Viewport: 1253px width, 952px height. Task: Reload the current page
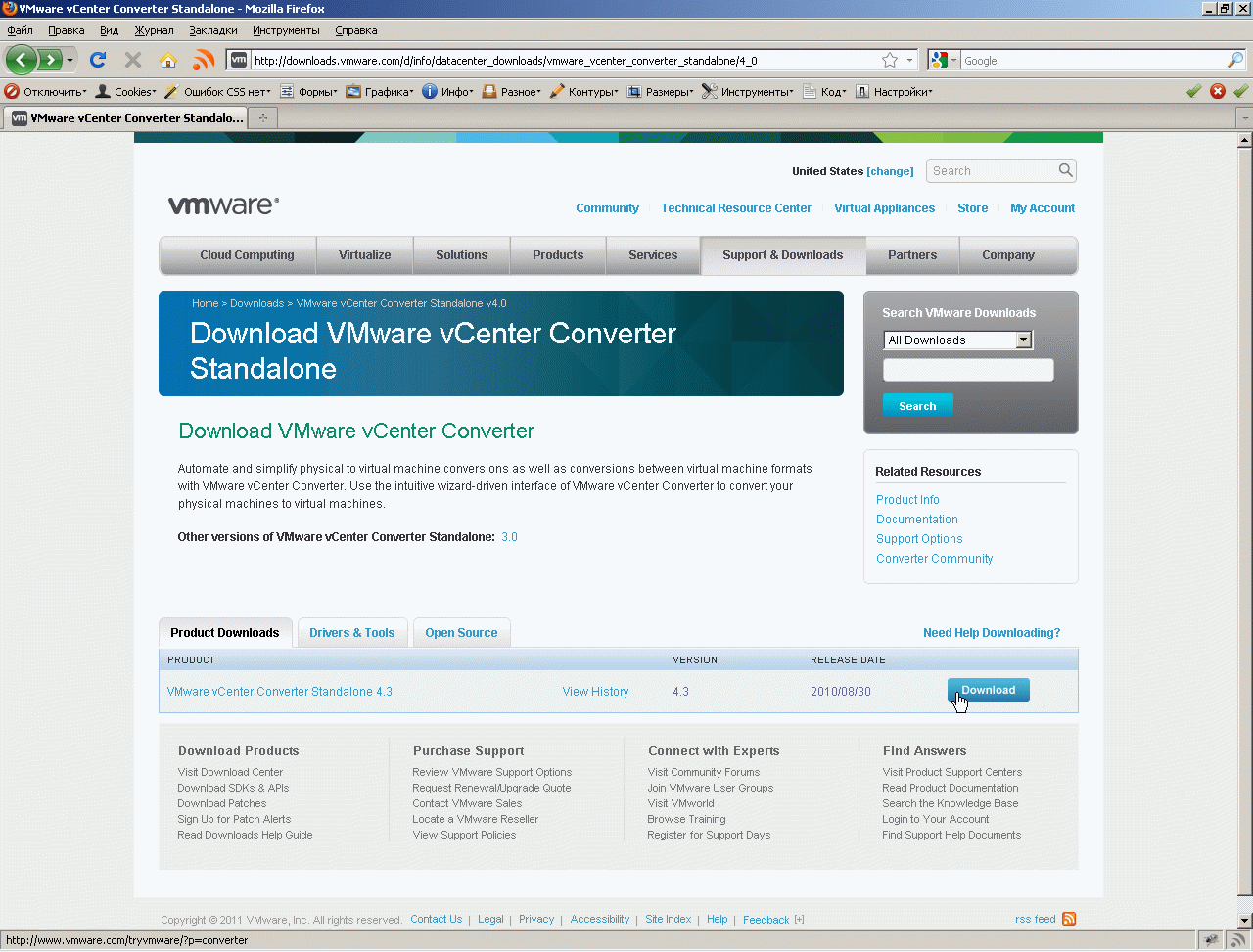click(x=97, y=60)
